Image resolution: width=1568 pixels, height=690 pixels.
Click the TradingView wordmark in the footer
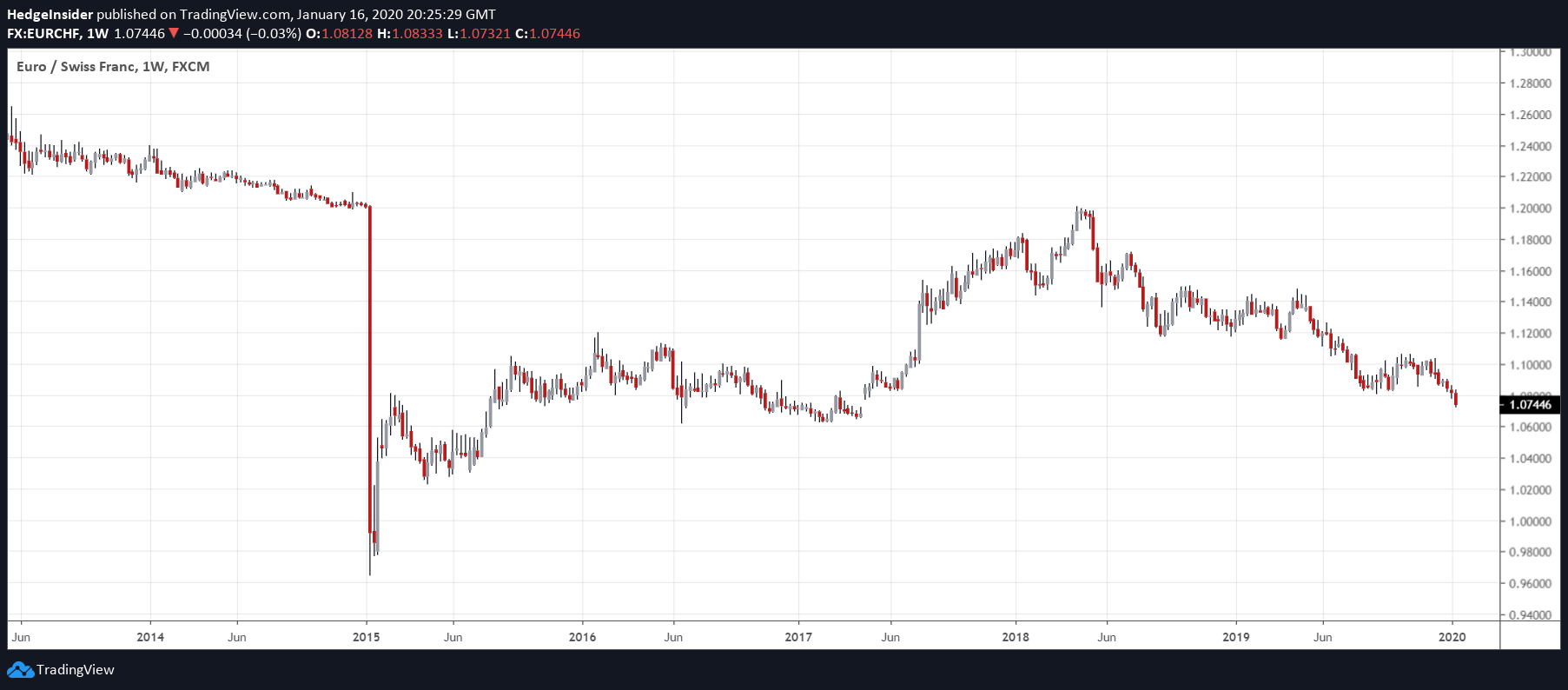tap(76, 670)
